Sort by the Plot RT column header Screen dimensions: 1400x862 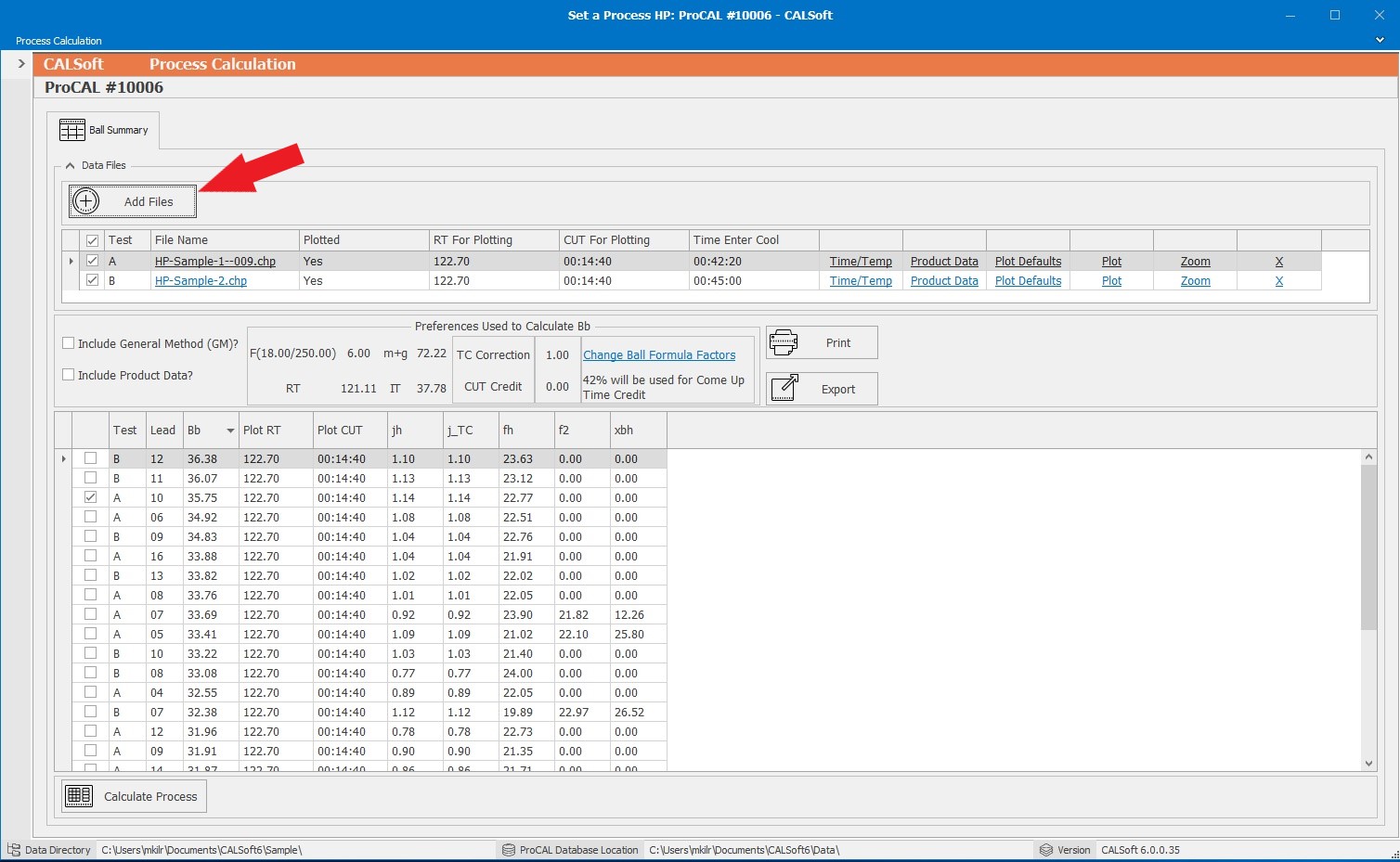point(276,431)
